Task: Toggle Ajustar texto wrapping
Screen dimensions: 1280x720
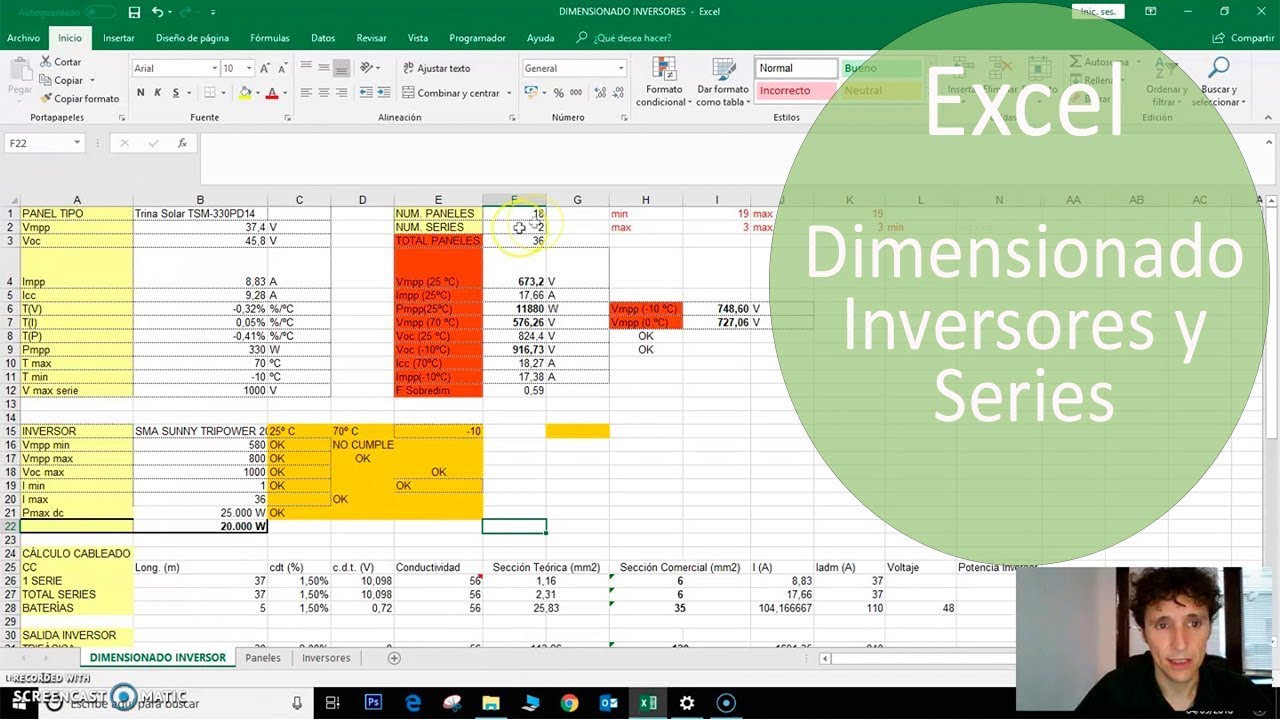Action: click(x=437, y=68)
